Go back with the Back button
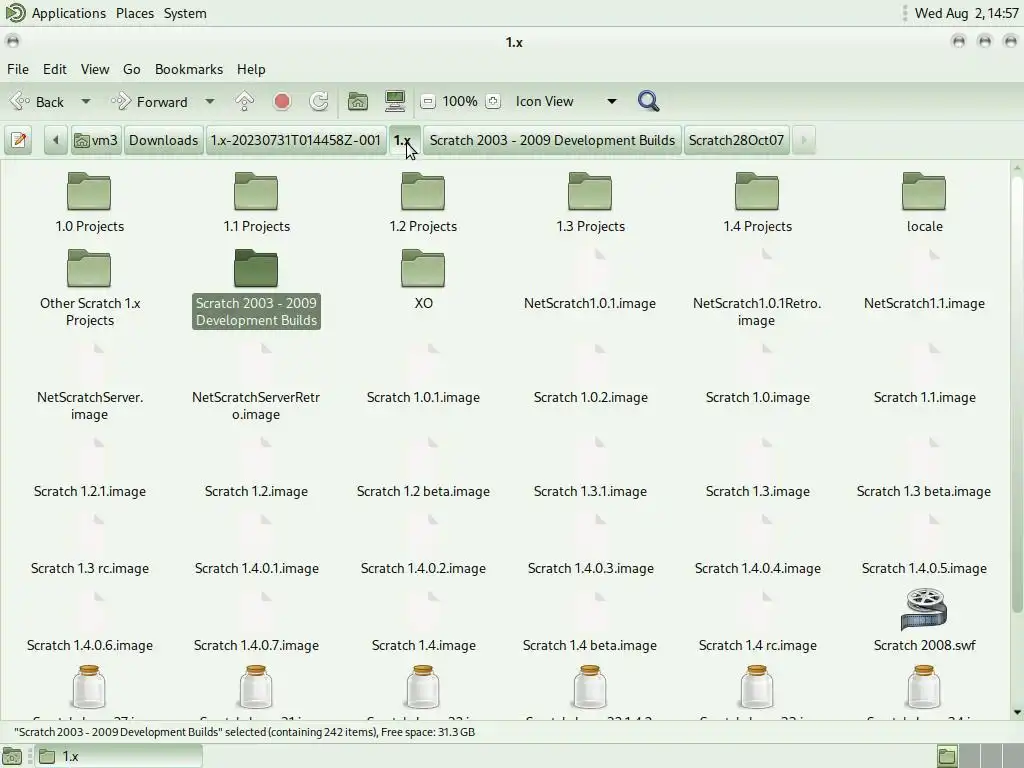 point(38,102)
